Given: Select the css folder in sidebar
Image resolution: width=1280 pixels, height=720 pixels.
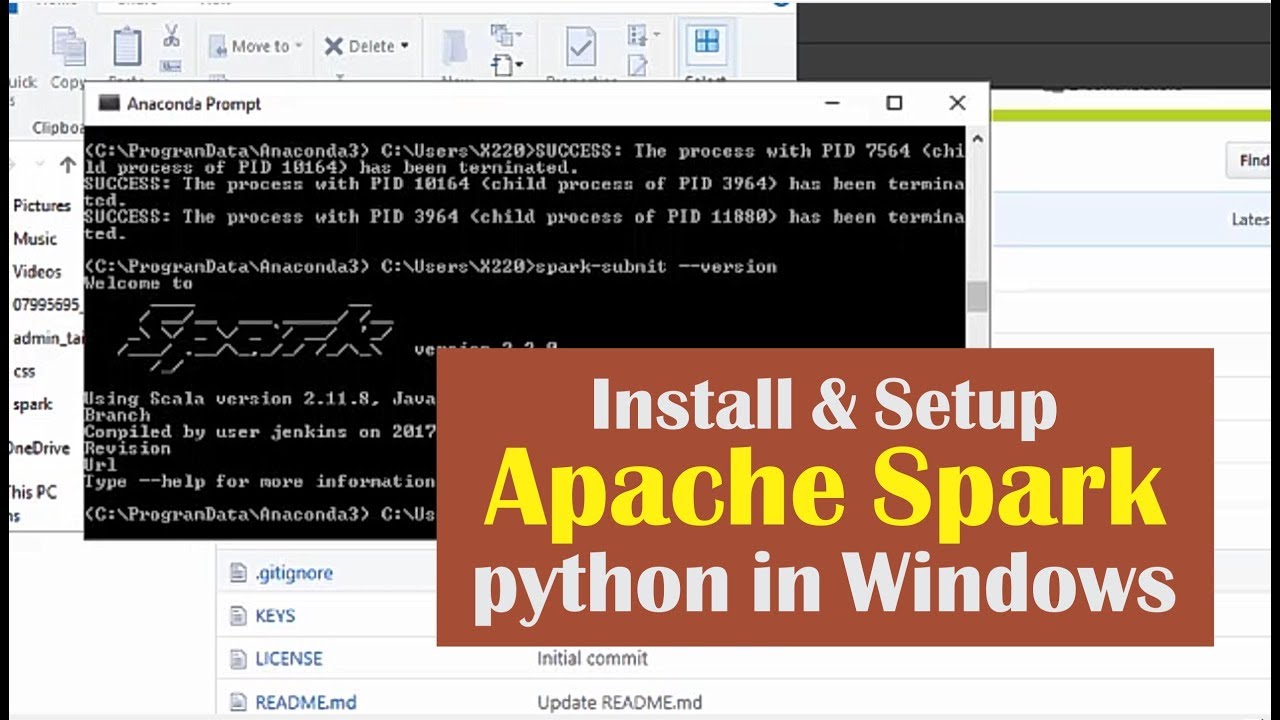Looking at the screenshot, I should [x=24, y=371].
